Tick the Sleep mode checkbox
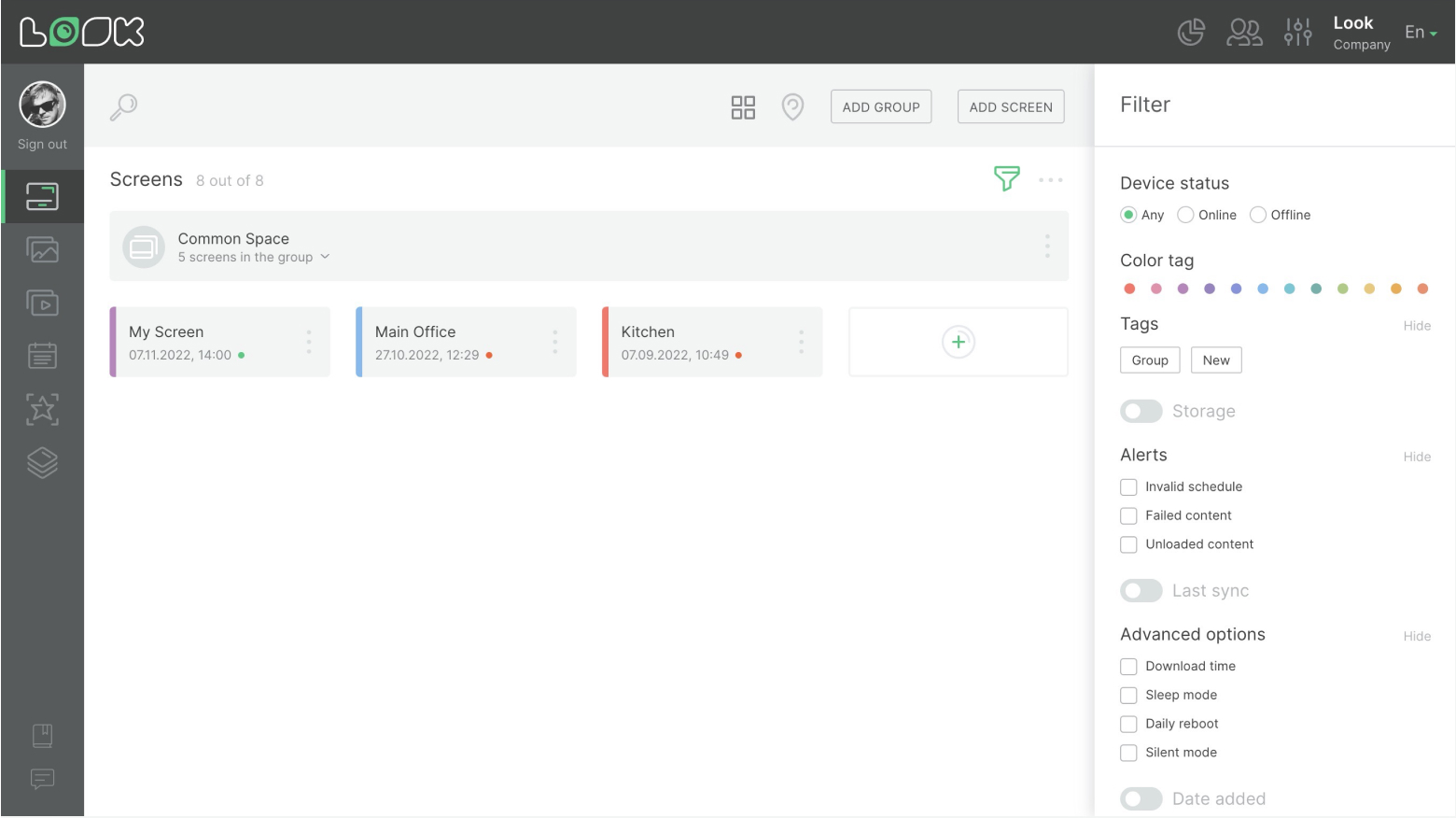This screenshot has height=818, width=1456. point(1128,695)
